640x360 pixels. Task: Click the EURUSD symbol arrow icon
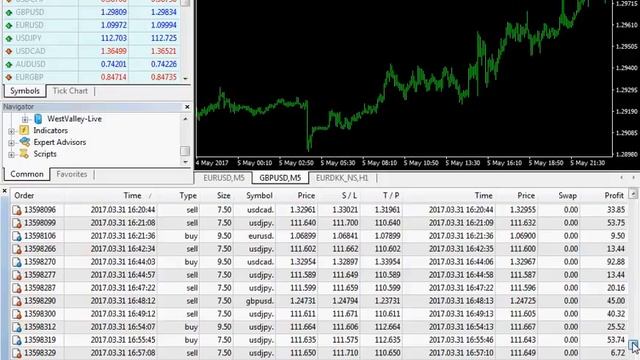pyautogui.click(x=9, y=25)
